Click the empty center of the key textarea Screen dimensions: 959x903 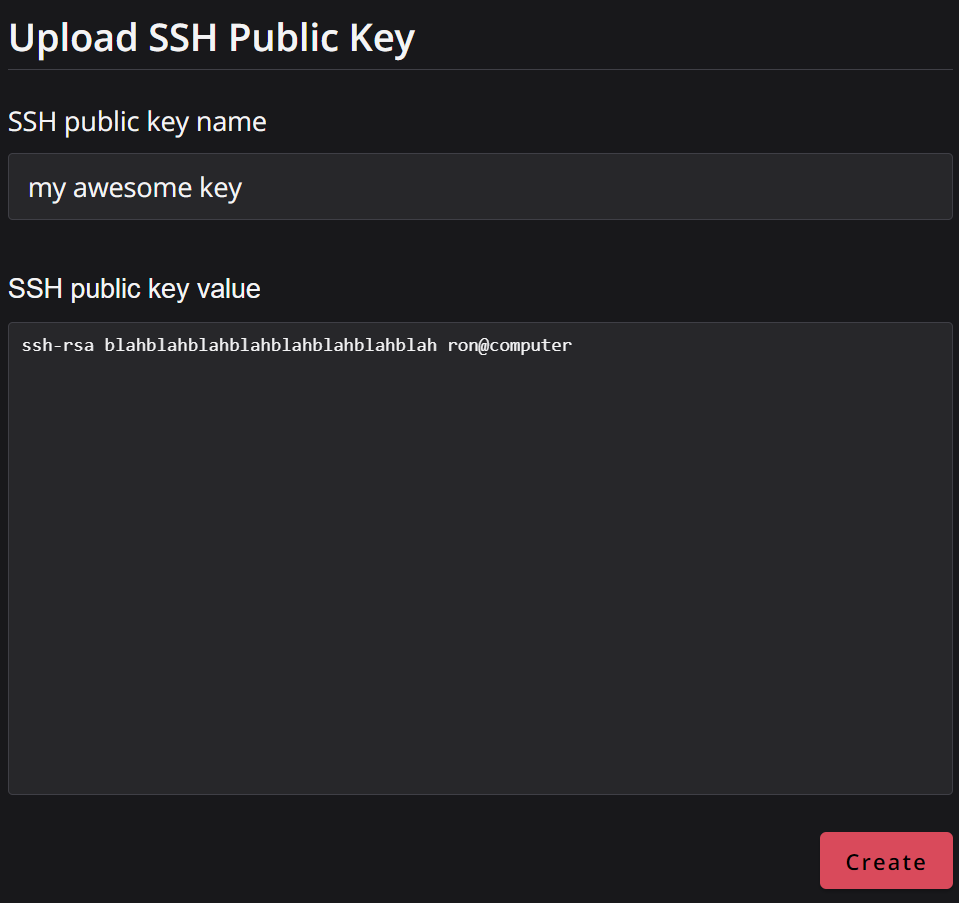[x=480, y=560]
